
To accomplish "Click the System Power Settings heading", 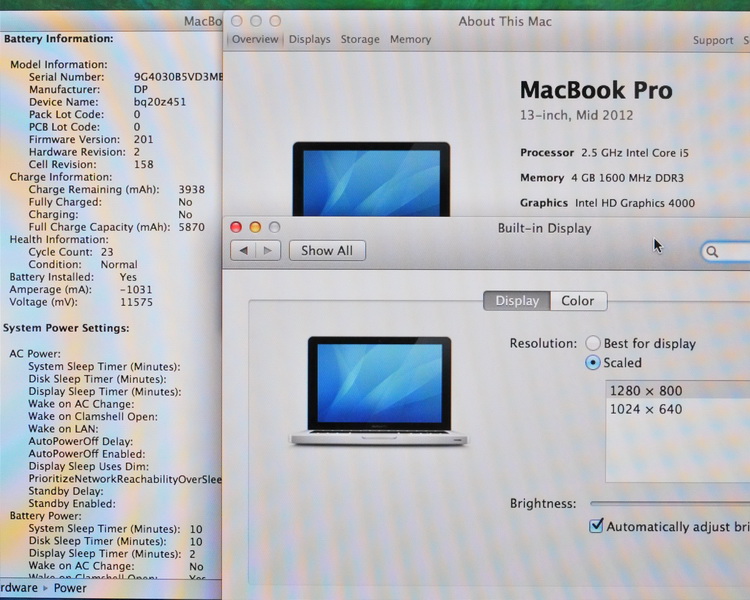I will pyautogui.click(x=66, y=328).
